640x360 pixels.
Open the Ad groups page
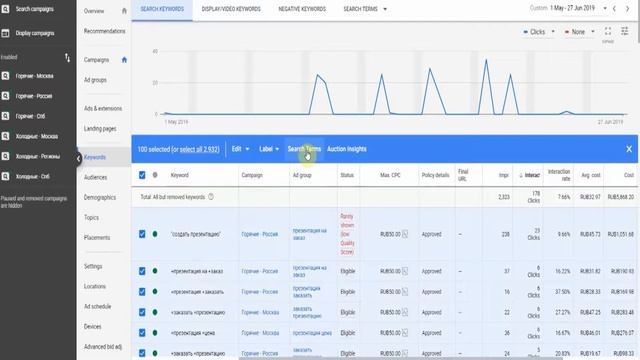(95, 80)
